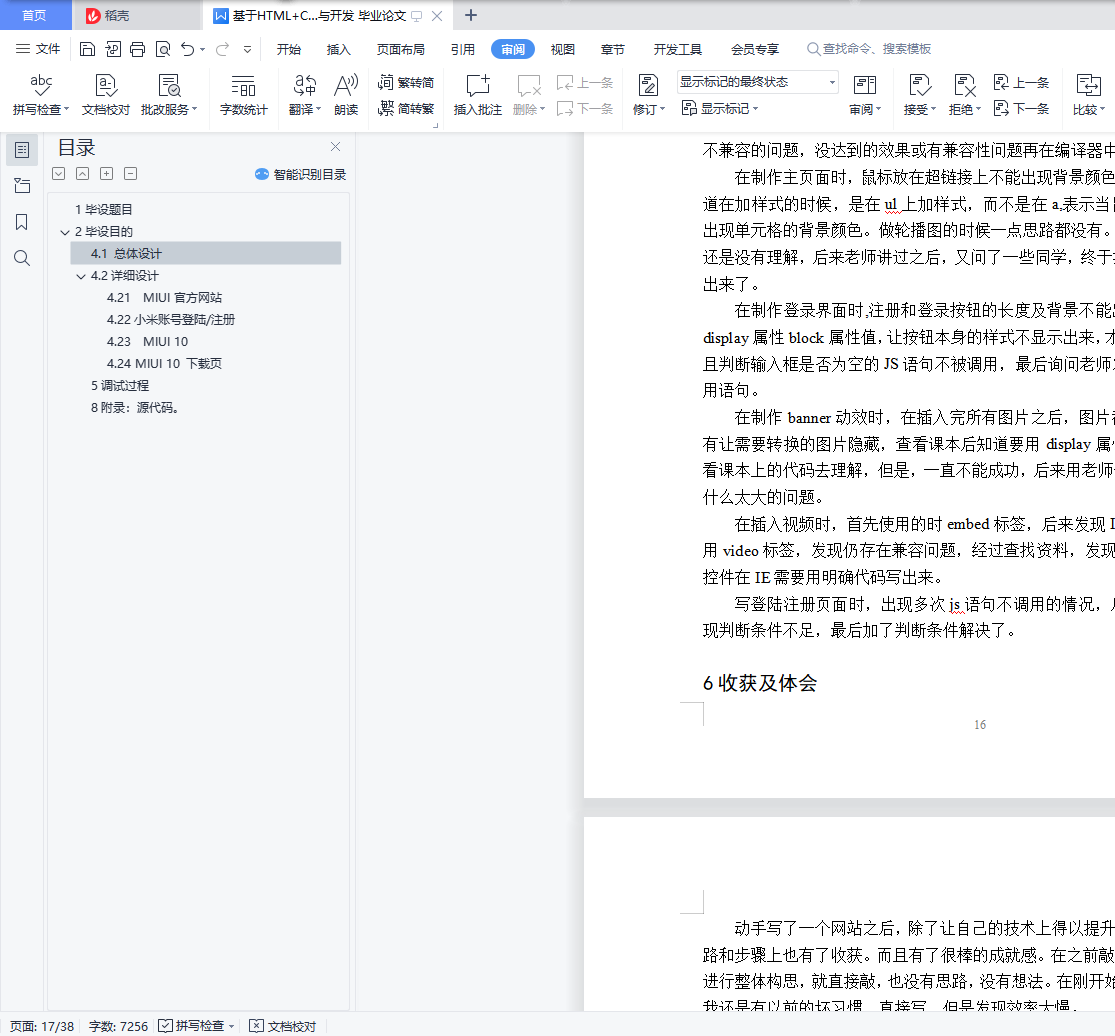
Task: Click 智能识别目录 link
Action: coord(301,174)
